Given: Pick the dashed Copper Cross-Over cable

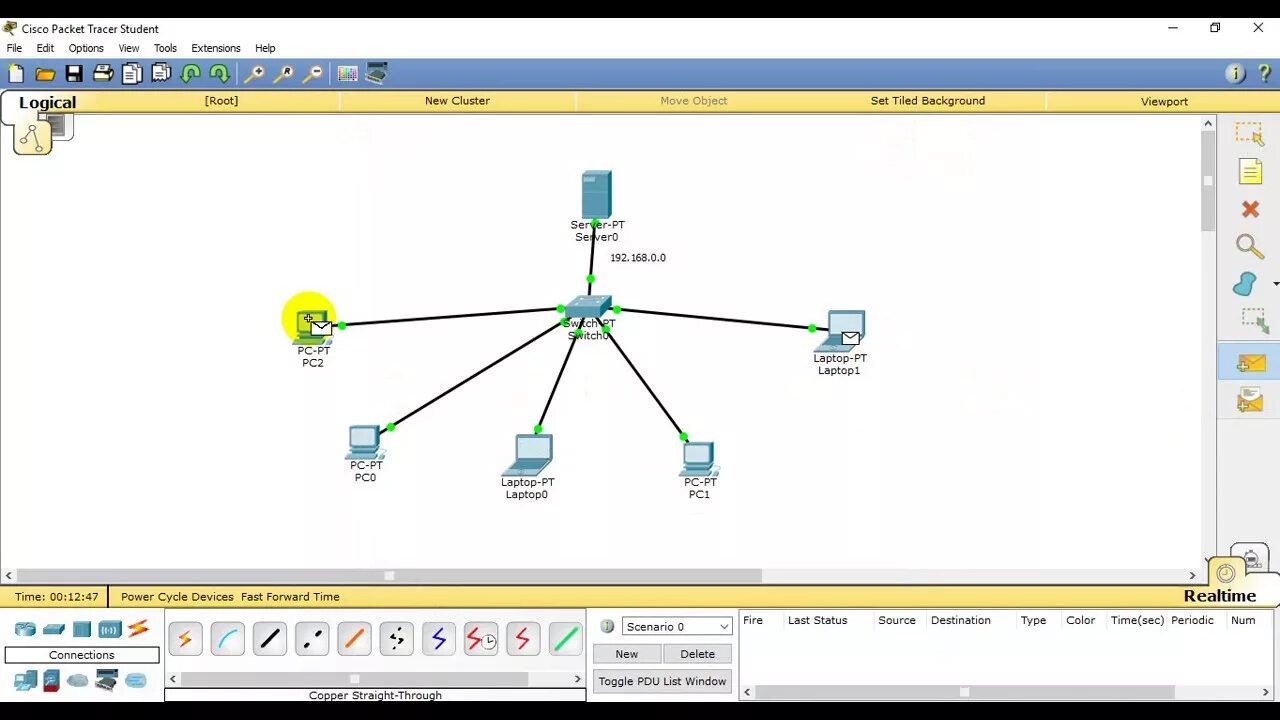Looking at the screenshot, I should coord(312,638).
